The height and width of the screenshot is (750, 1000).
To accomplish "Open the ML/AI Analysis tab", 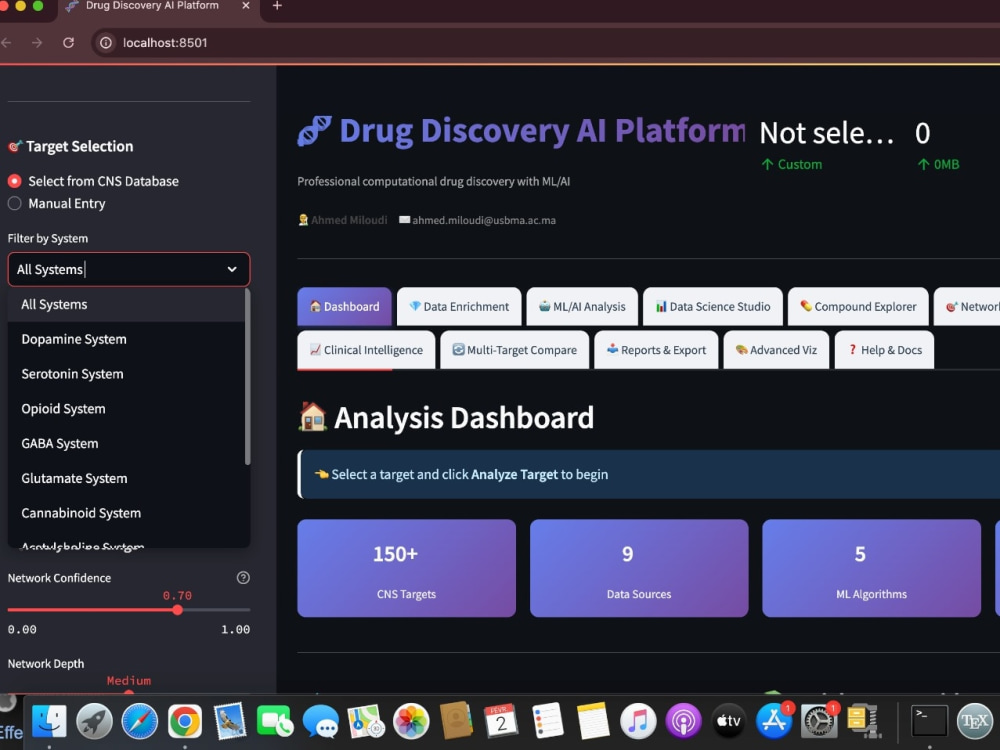I will tap(582, 307).
